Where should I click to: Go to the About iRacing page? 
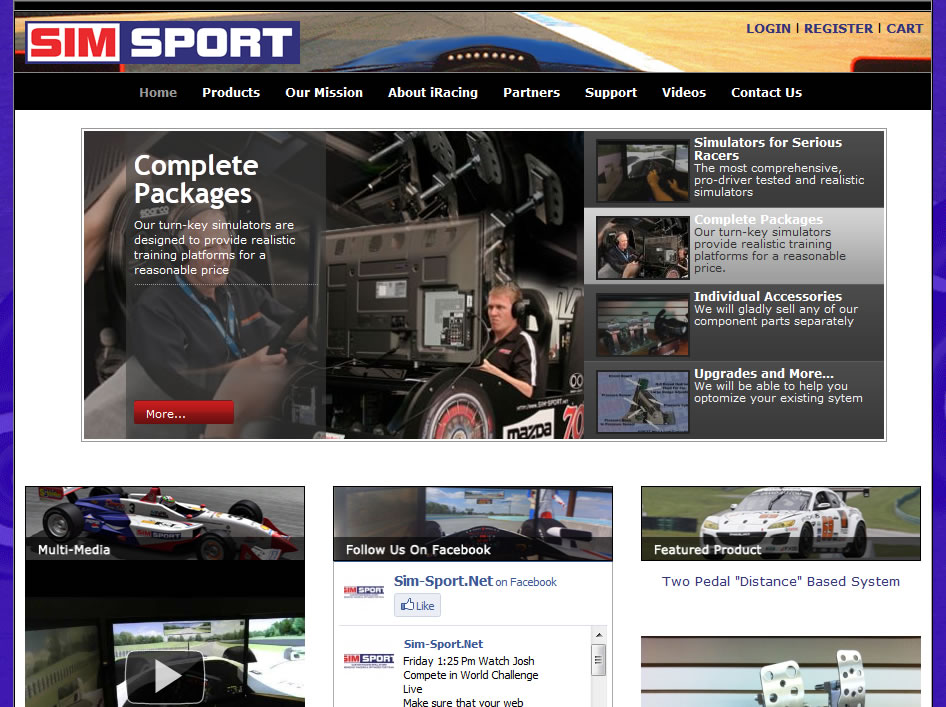pos(432,93)
